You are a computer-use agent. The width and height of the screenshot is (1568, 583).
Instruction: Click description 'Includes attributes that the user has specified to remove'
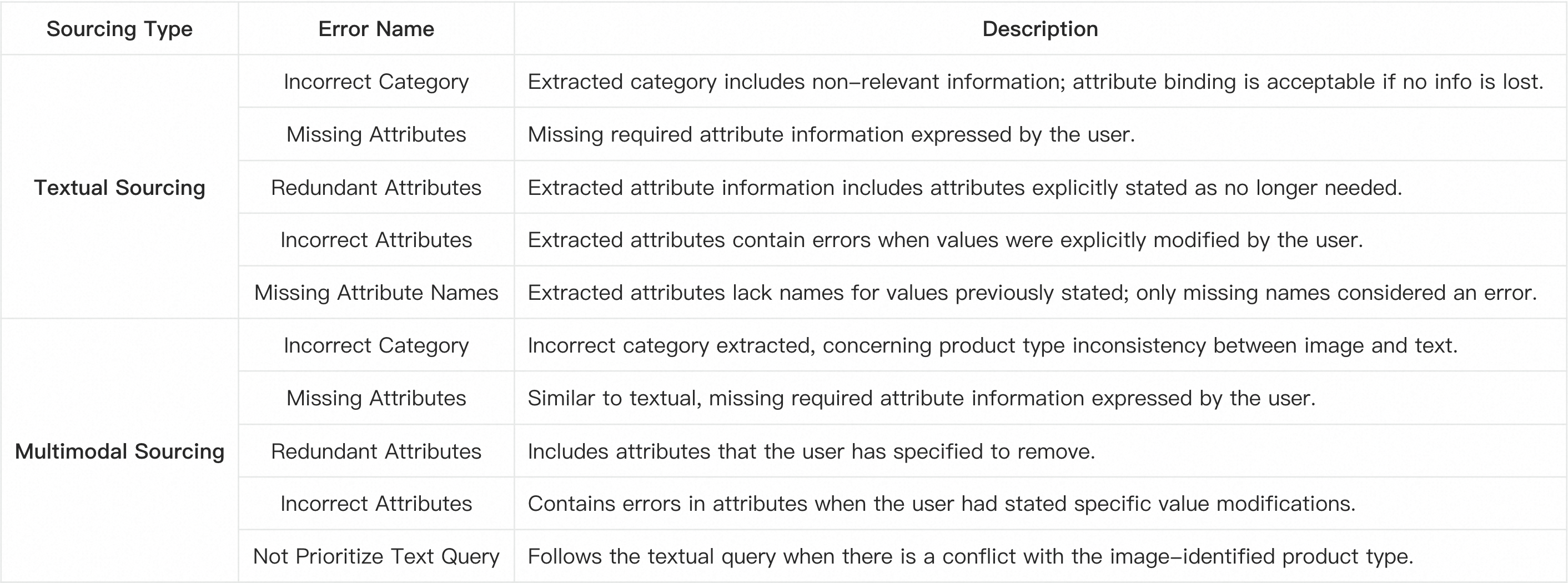click(x=811, y=451)
